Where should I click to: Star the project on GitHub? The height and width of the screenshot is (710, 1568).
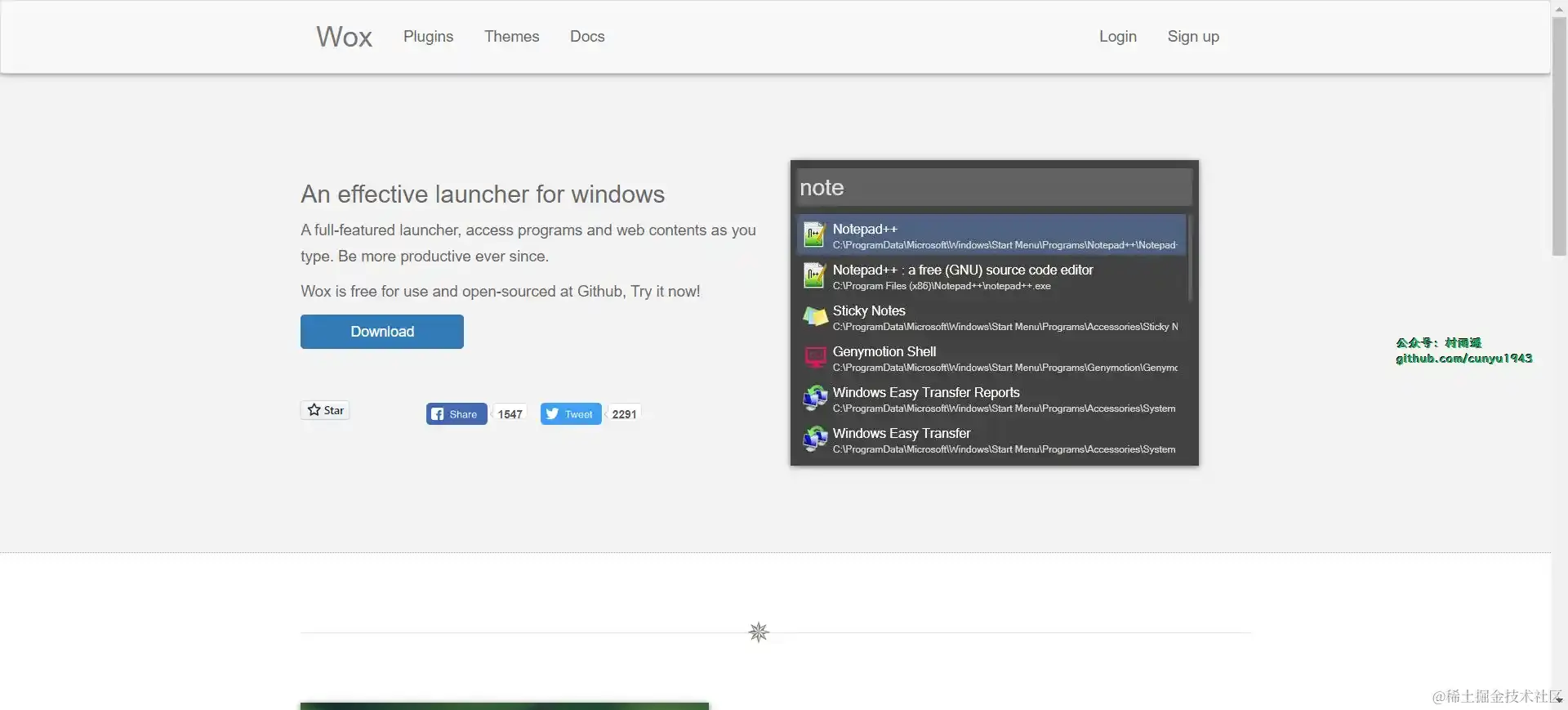pyautogui.click(x=325, y=410)
